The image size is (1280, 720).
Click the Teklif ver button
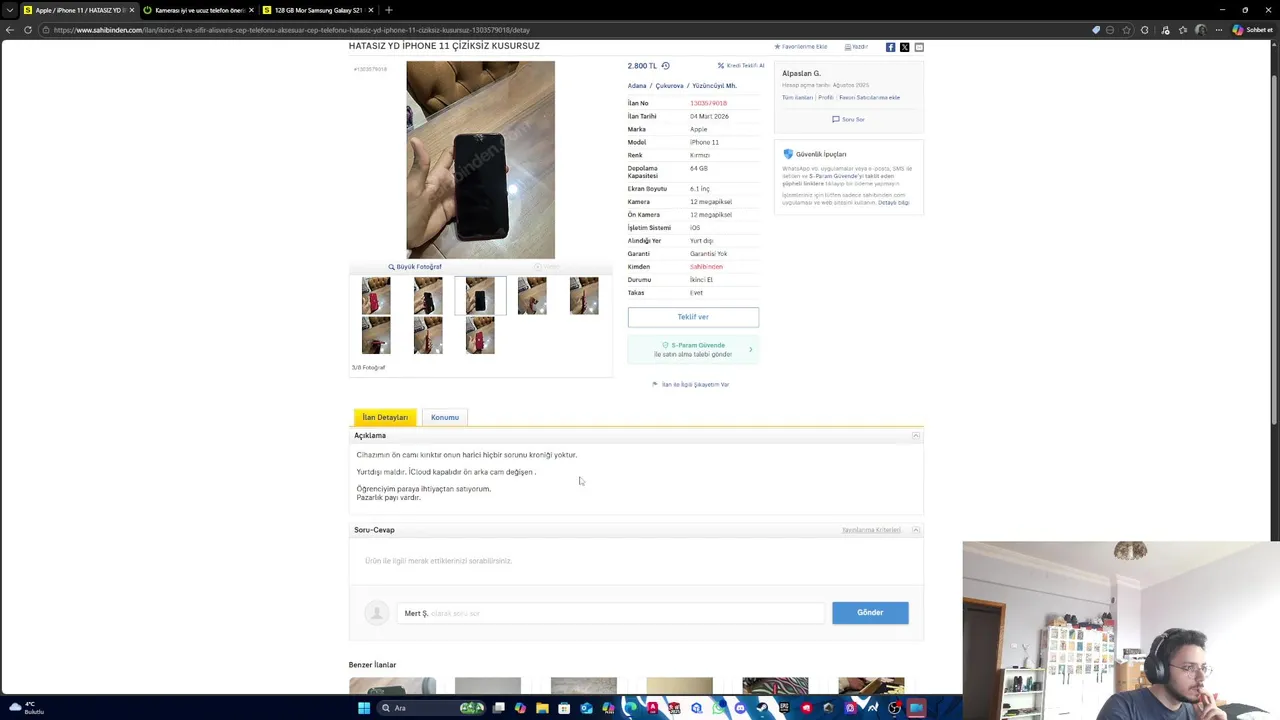point(693,317)
